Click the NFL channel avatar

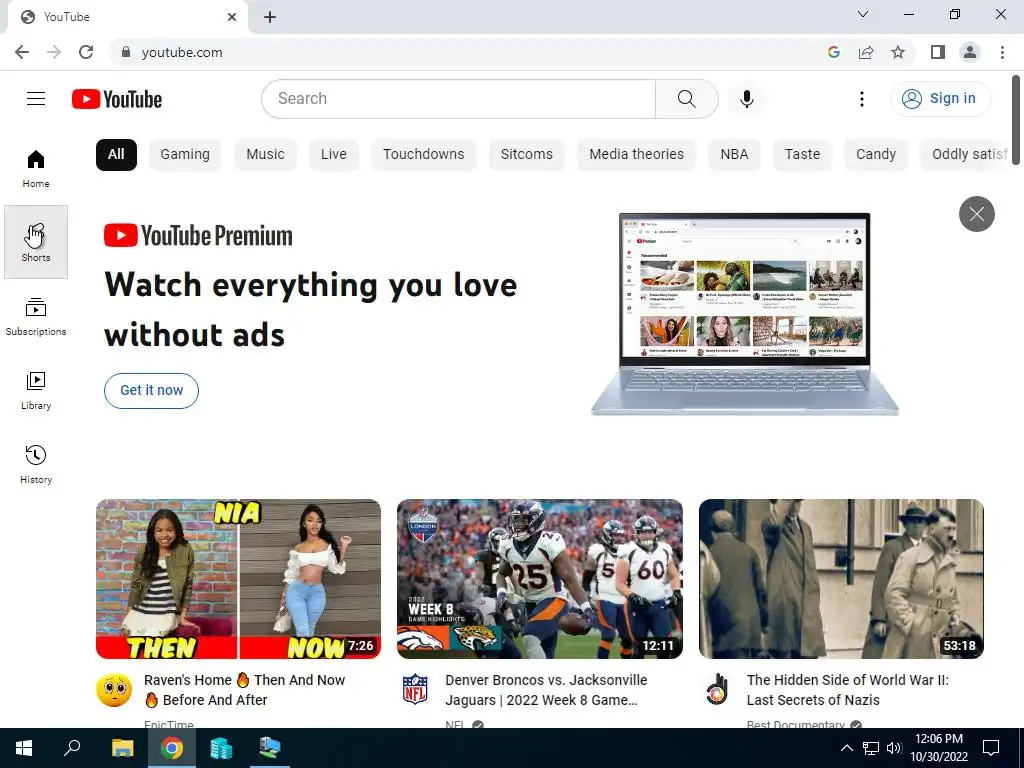[x=415, y=690]
